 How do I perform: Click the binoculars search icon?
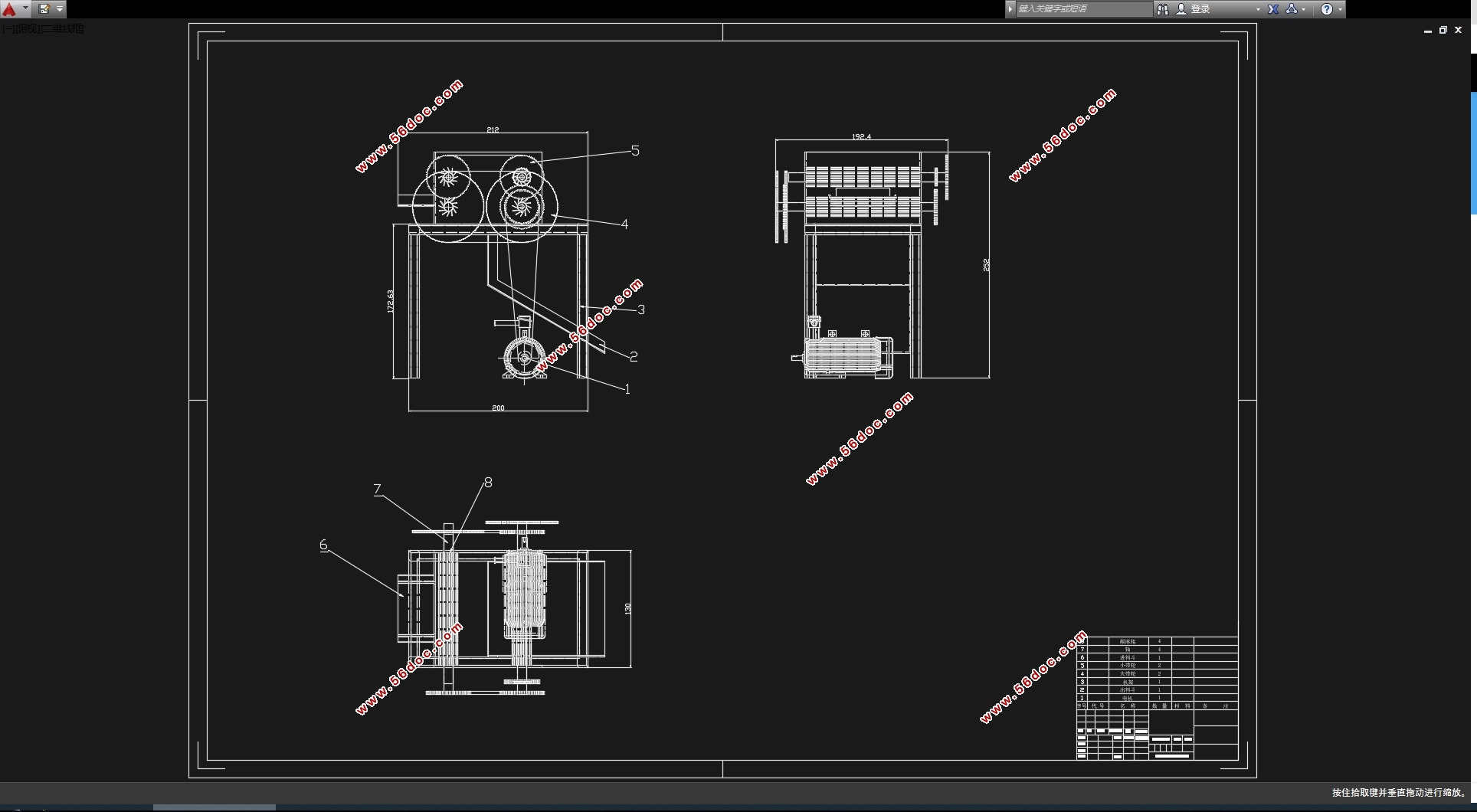coord(1163,9)
